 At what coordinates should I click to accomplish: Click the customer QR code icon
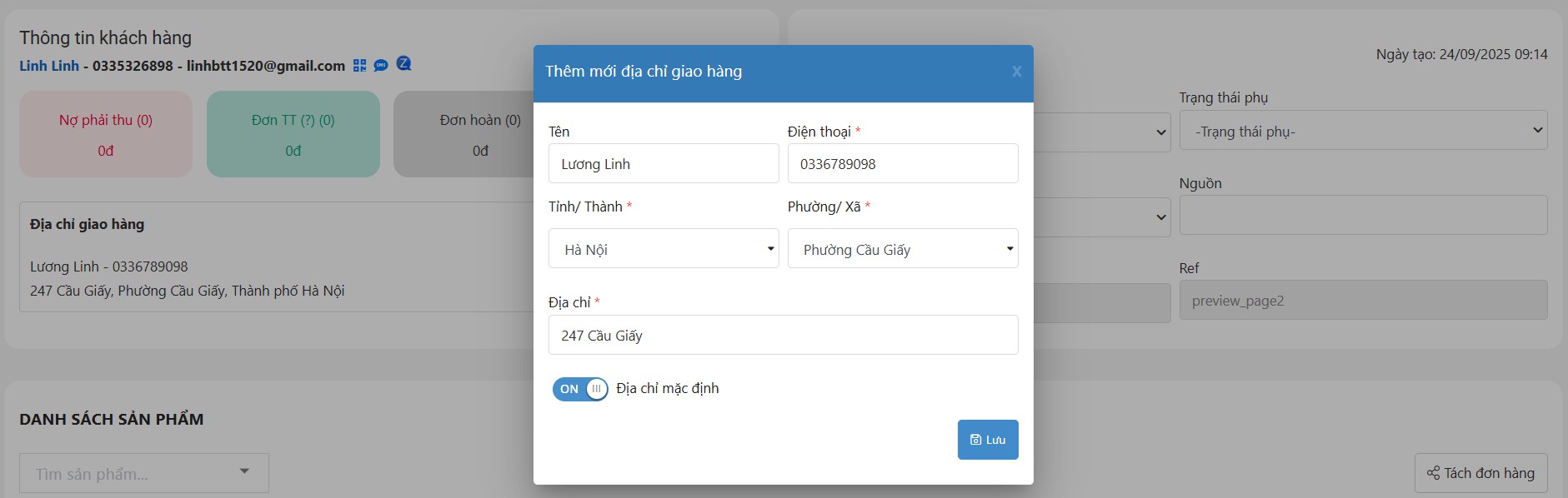pos(359,65)
